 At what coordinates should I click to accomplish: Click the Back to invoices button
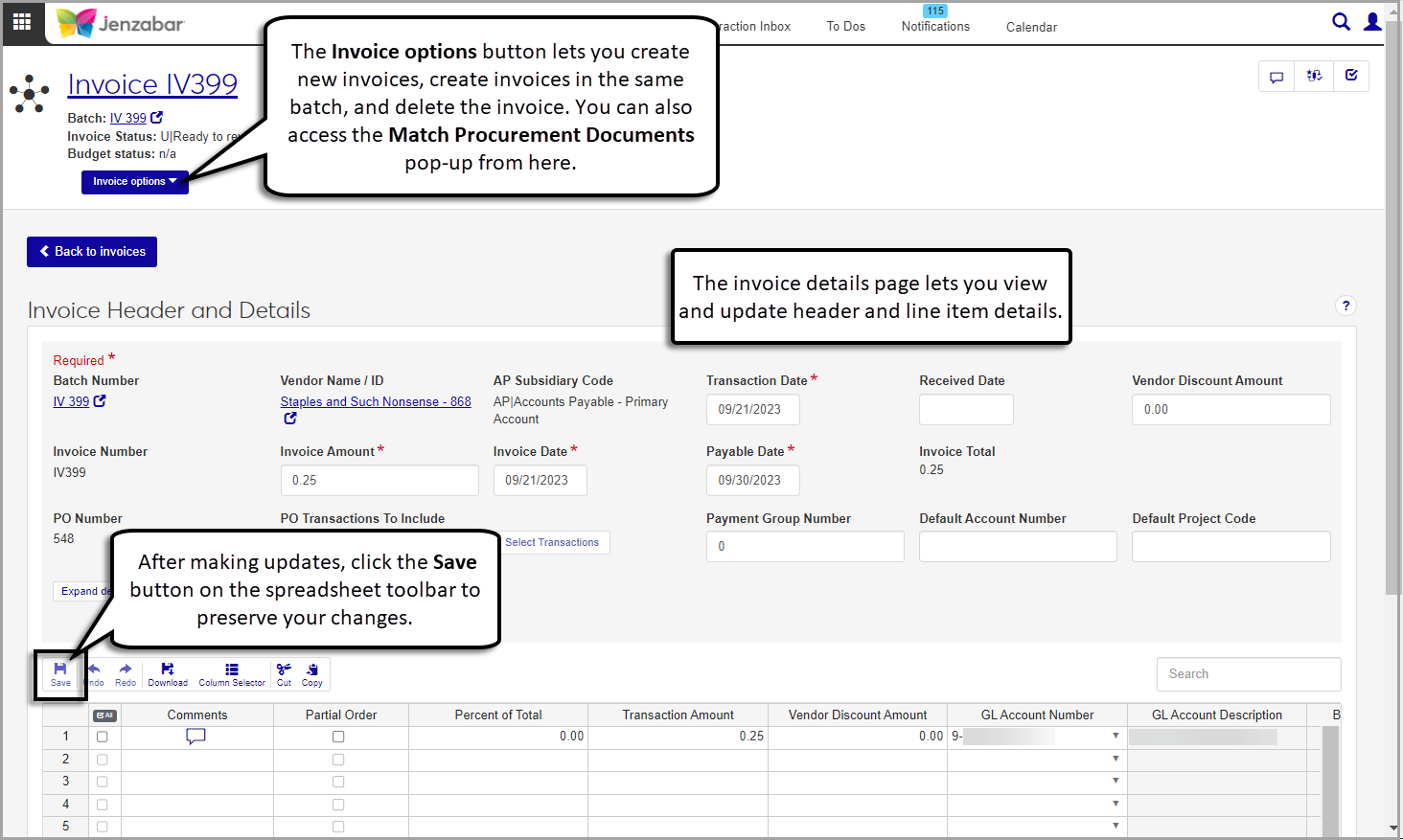tap(92, 252)
